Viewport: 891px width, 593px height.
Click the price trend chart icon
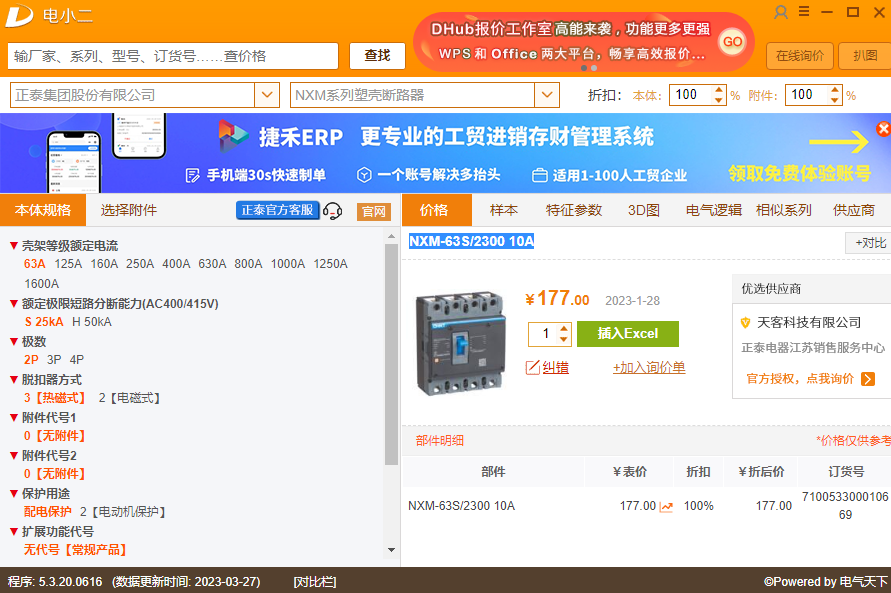[x=666, y=507]
